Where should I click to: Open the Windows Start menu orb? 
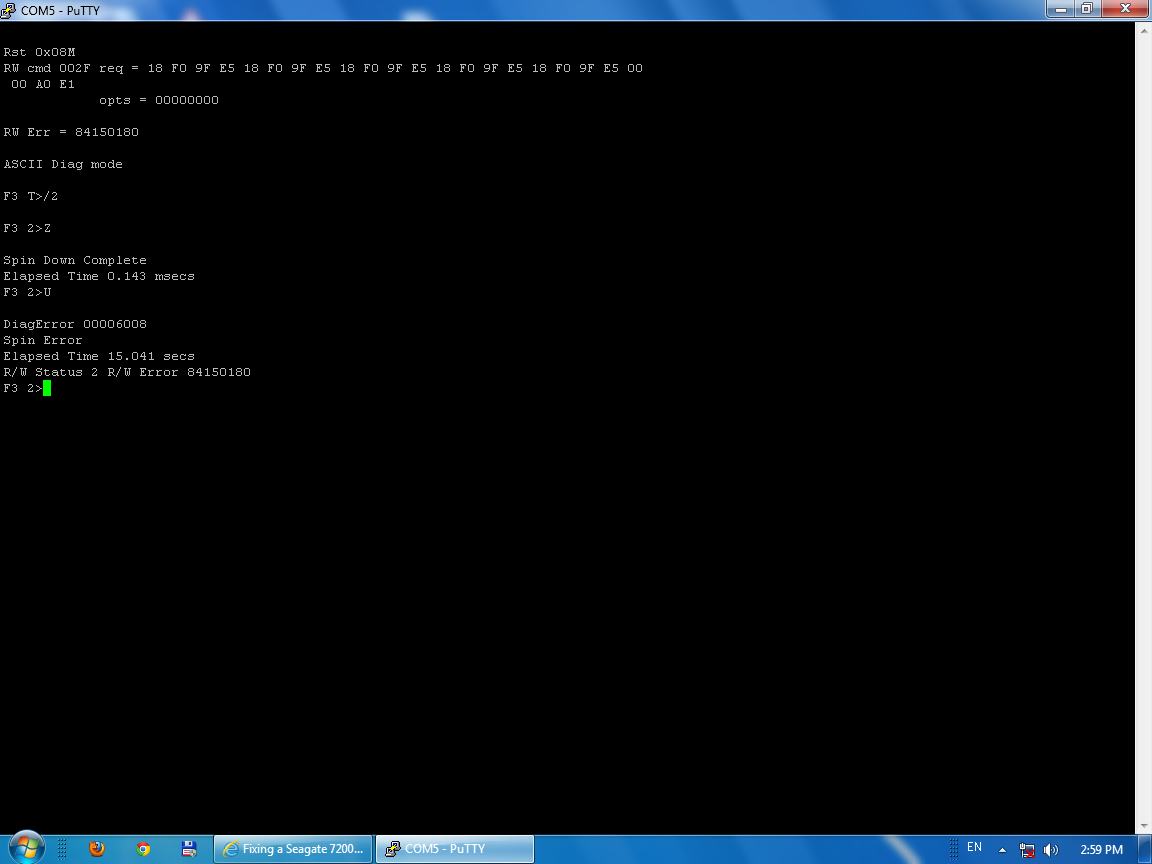pyautogui.click(x=26, y=848)
